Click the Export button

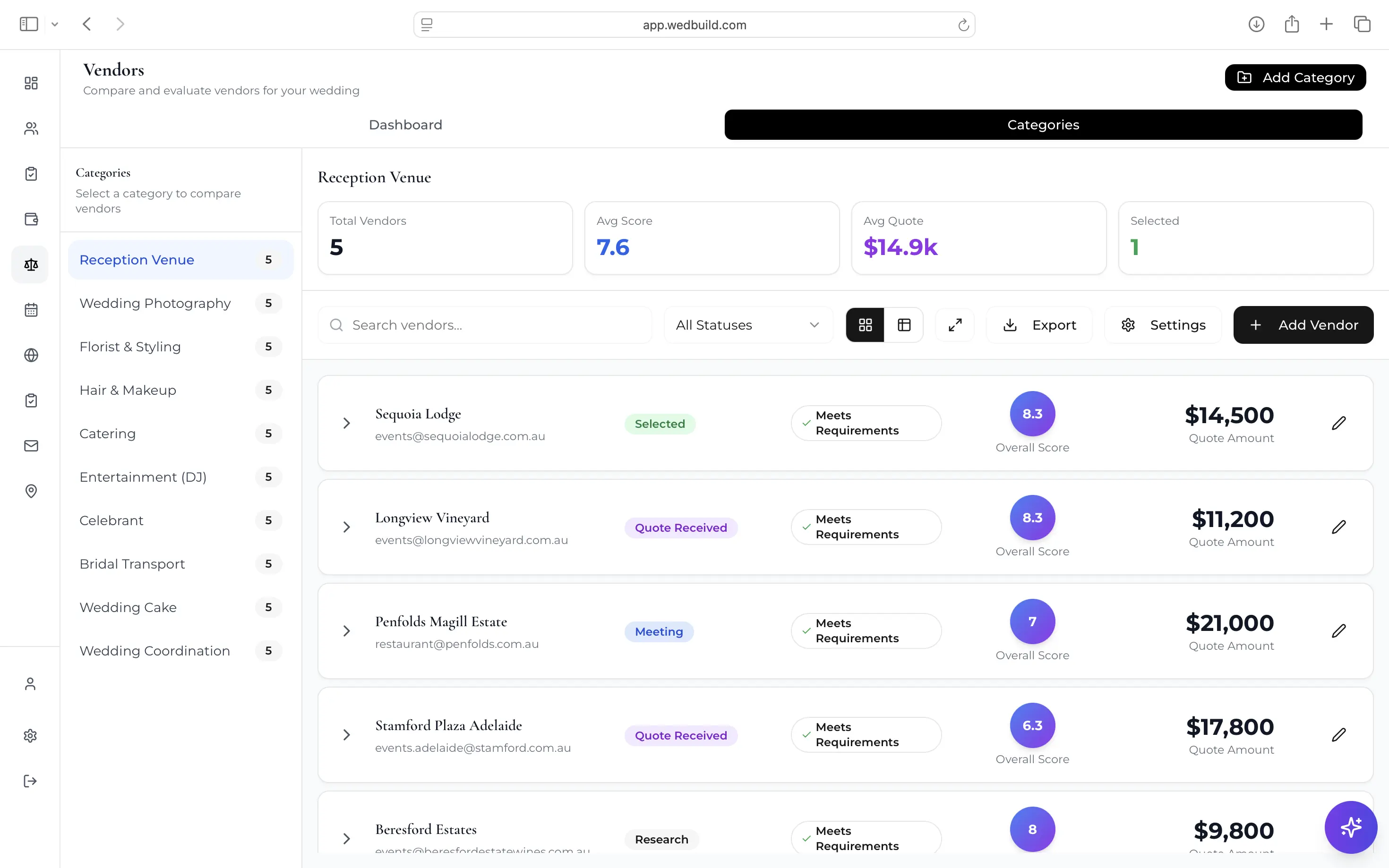(x=1039, y=325)
